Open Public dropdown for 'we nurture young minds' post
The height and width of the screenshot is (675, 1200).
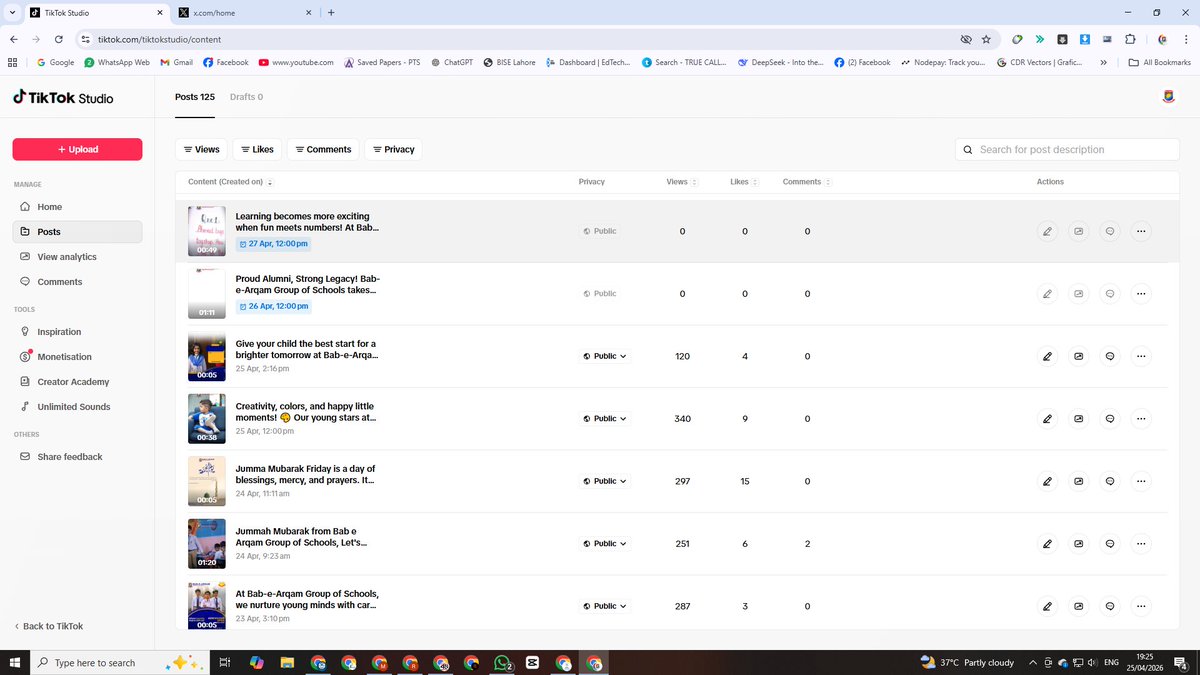(605, 606)
